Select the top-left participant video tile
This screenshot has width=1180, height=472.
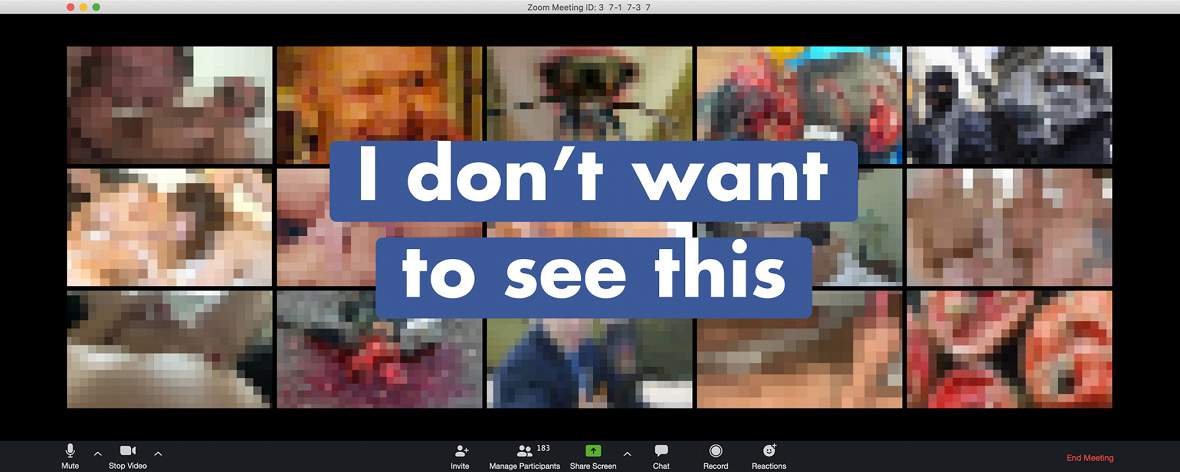(169, 105)
